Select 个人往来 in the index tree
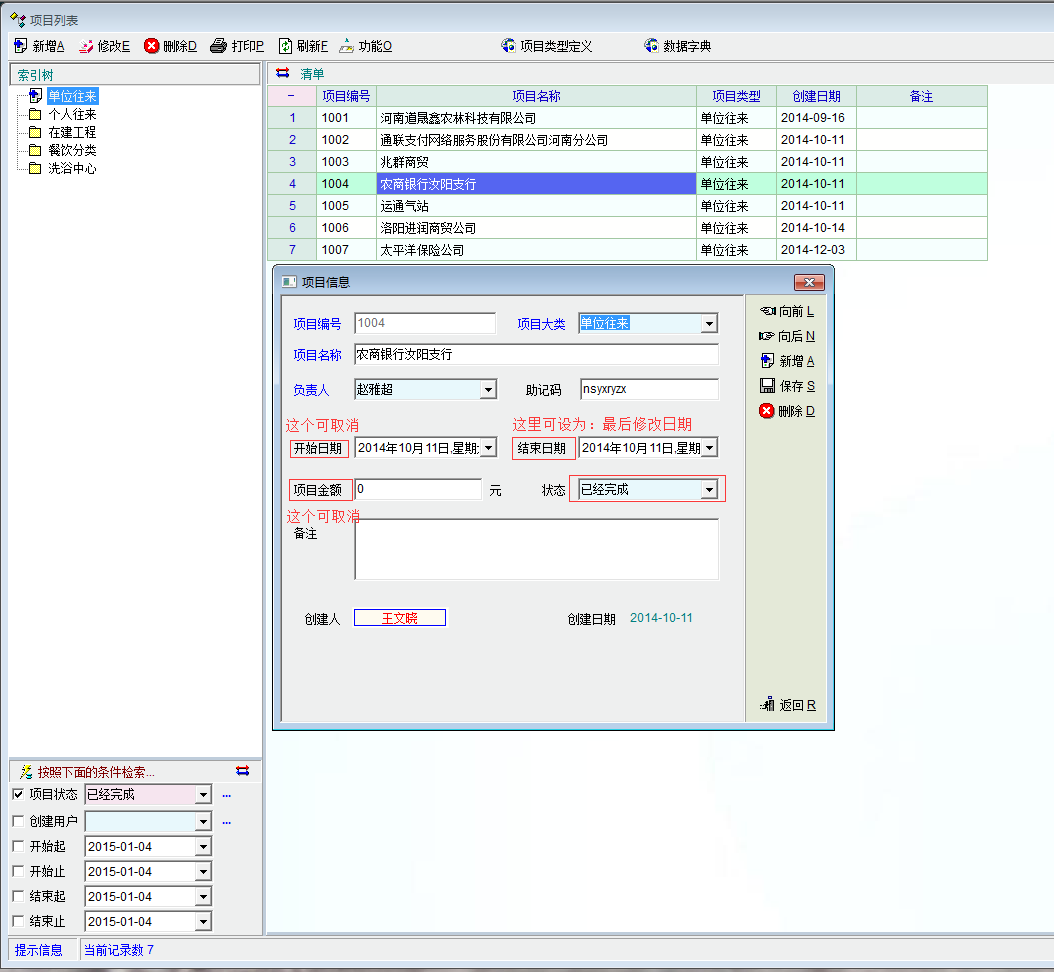This screenshot has width=1054, height=972. click(72, 114)
